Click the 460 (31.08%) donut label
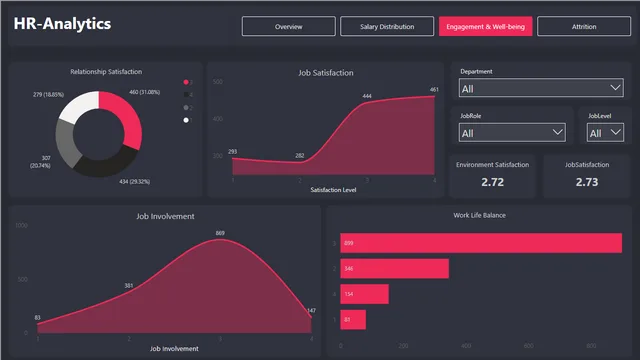This screenshot has height=360, width=640. [144, 92]
